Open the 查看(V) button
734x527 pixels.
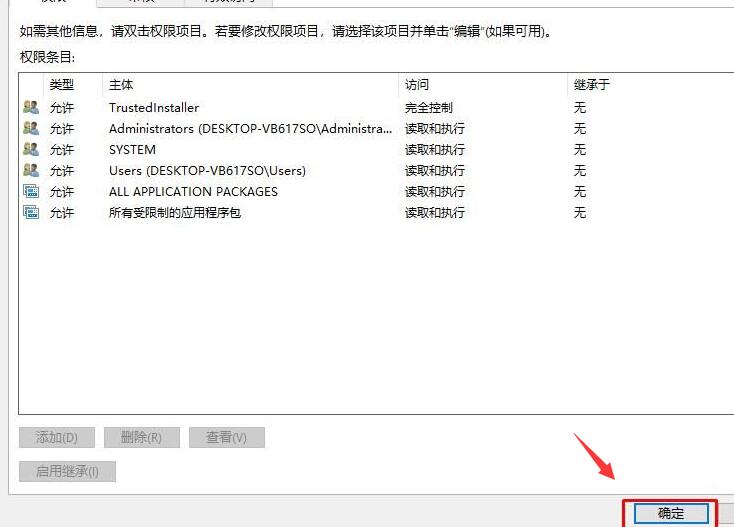click(227, 438)
